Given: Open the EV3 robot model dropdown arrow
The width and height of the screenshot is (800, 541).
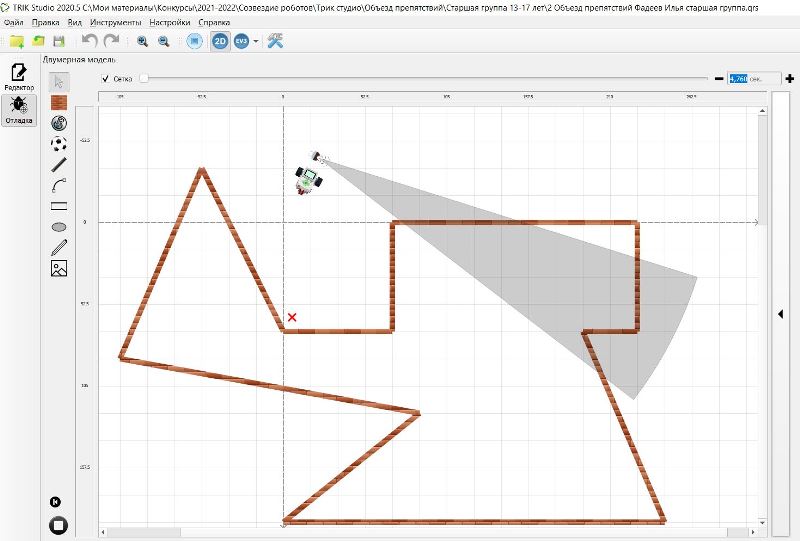Looking at the screenshot, I should (256, 41).
